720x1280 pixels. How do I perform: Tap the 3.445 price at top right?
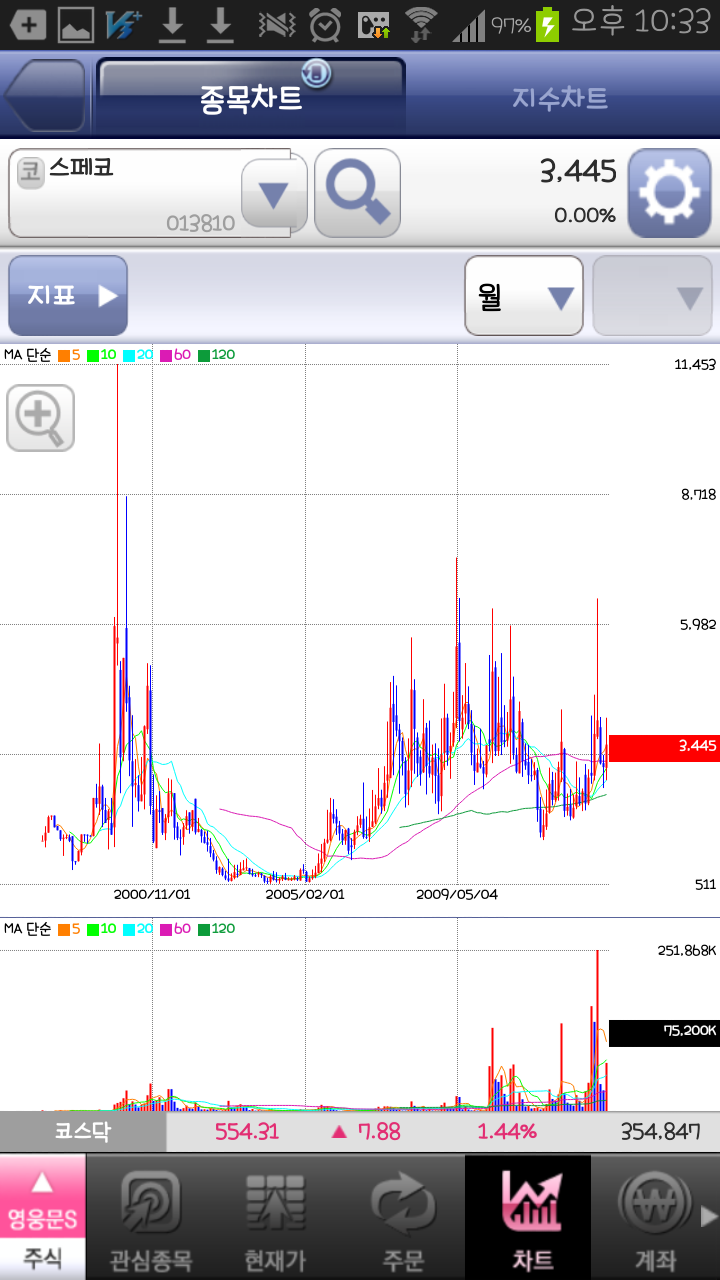point(579,172)
